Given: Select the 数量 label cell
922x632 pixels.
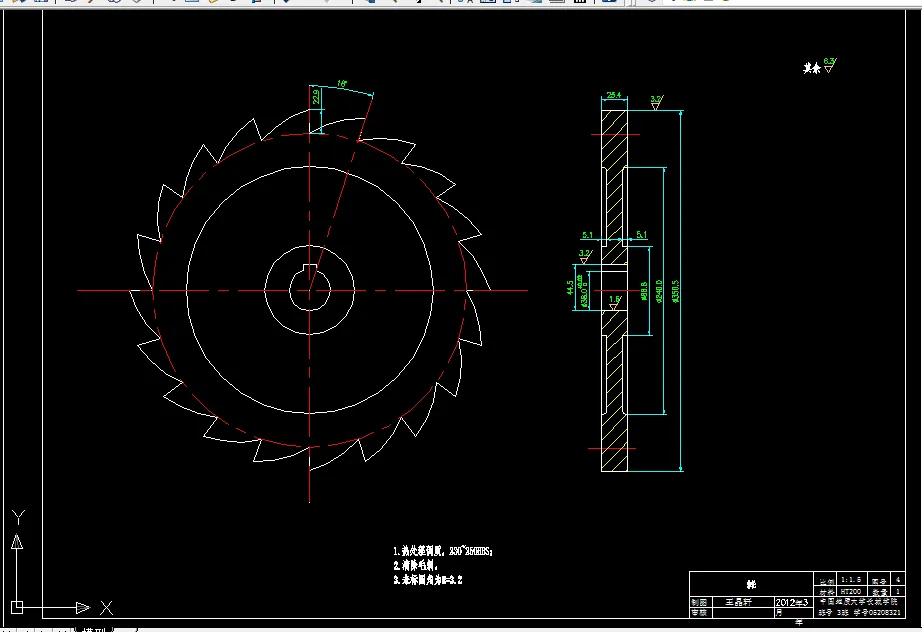Looking at the screenshot, I should (880, 591).
